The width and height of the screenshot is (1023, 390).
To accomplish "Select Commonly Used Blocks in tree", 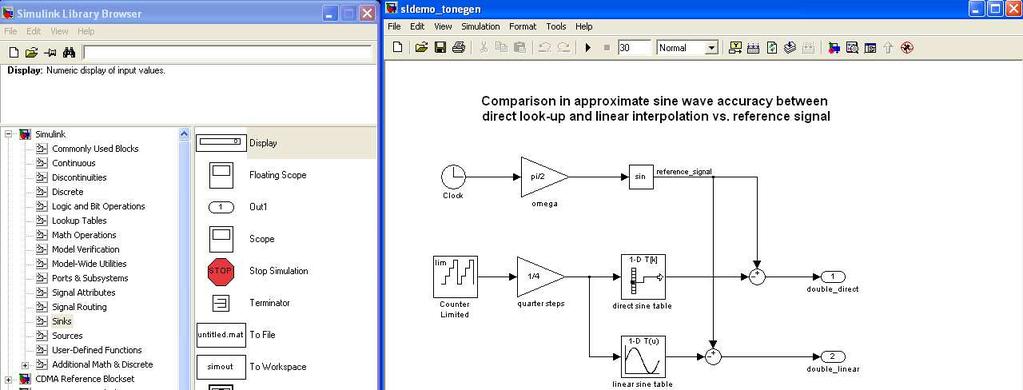I will (95, 149).
